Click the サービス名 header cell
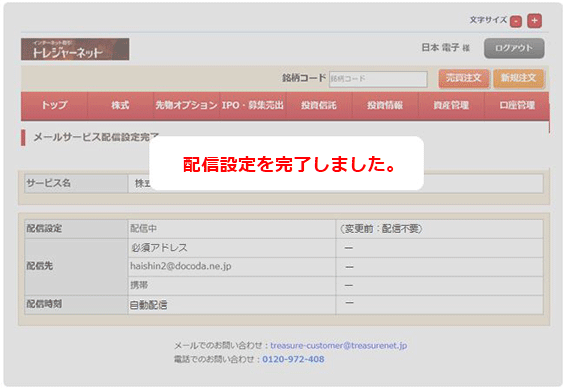The image size is (567, 391). 76,184
